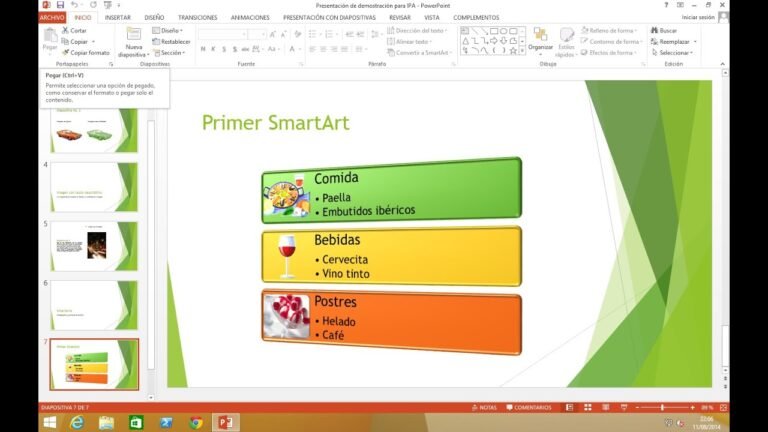Click Iniciar sesión link
The width and height of the screenshot is (768, 432).
coord(698,17)
